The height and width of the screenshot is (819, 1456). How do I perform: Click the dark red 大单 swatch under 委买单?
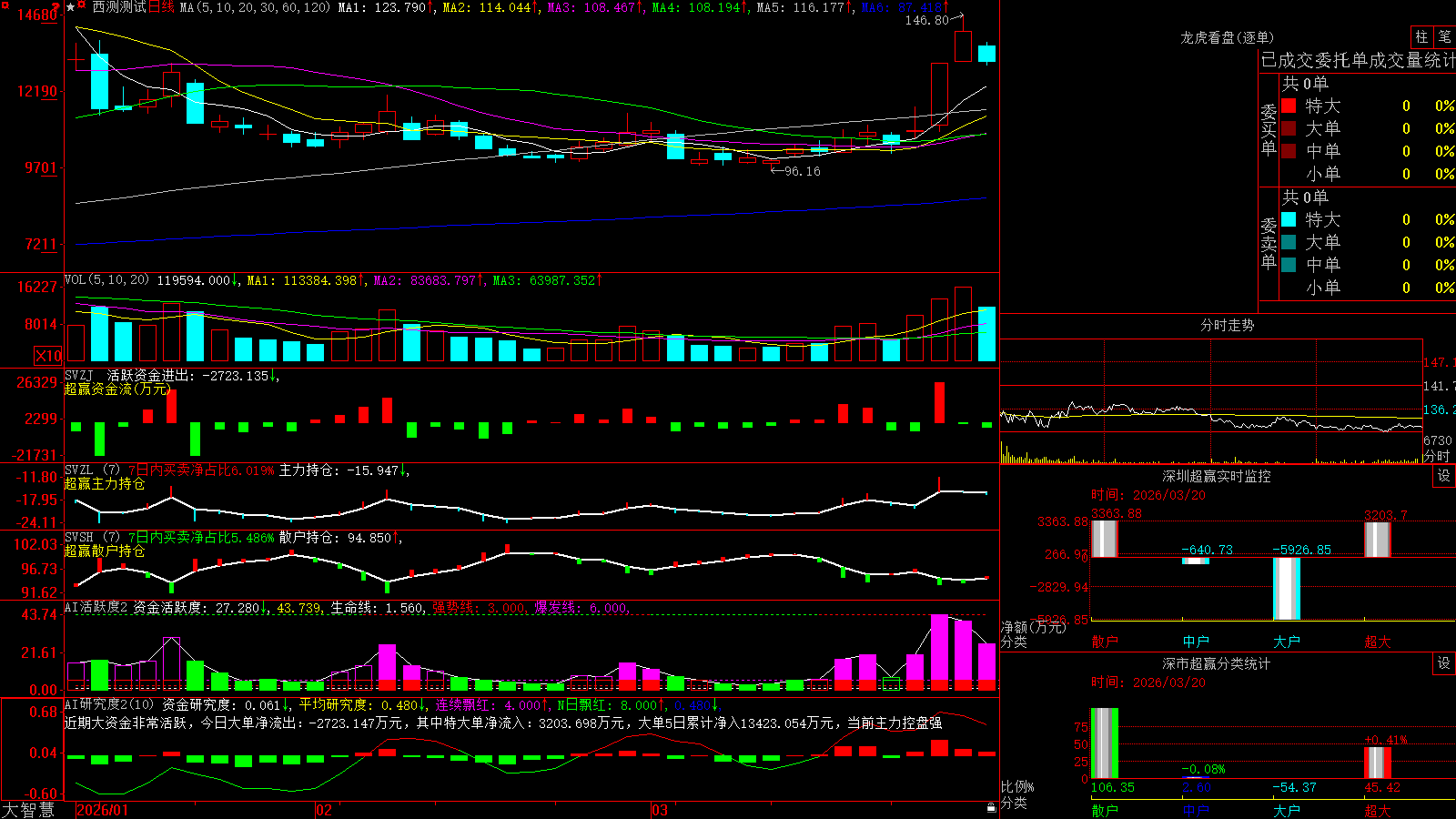coord(1289,128)
